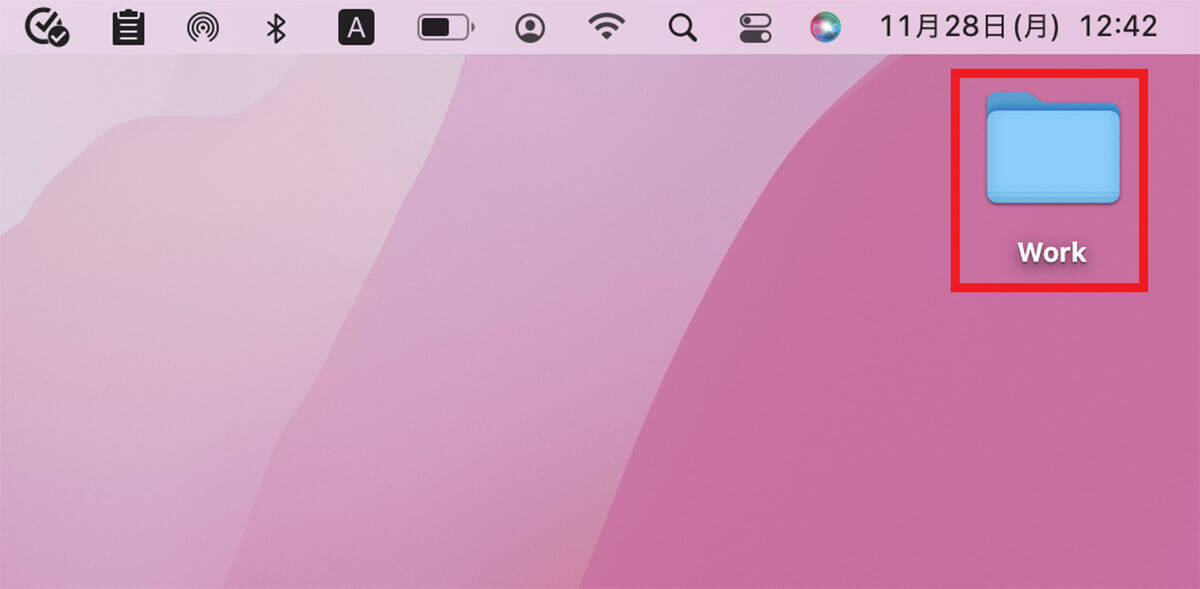Switch input source via the A icon
The image size is (1200, 589).
coord(355,28)
